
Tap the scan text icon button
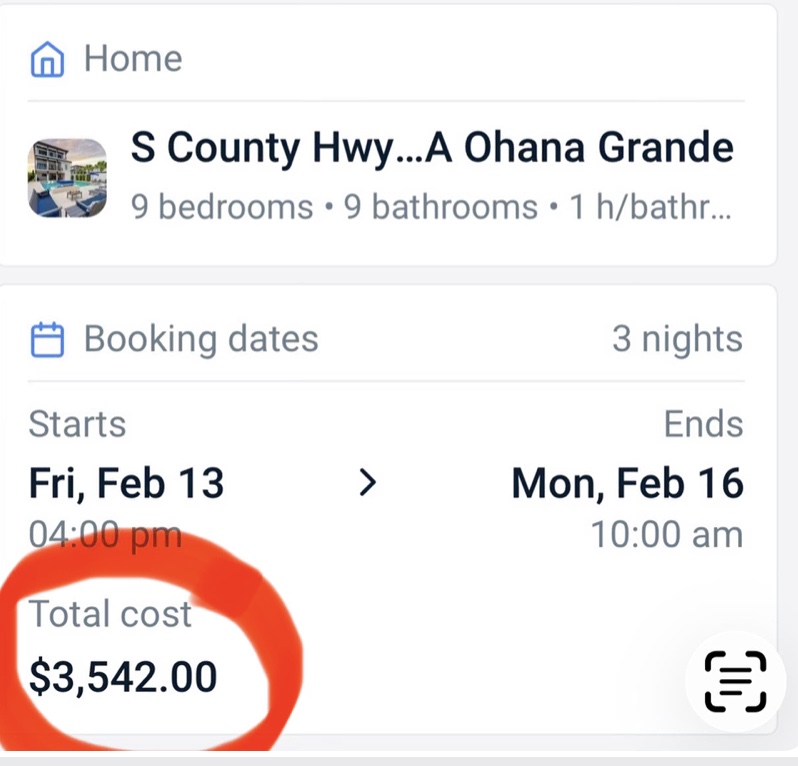click(735, 681)
